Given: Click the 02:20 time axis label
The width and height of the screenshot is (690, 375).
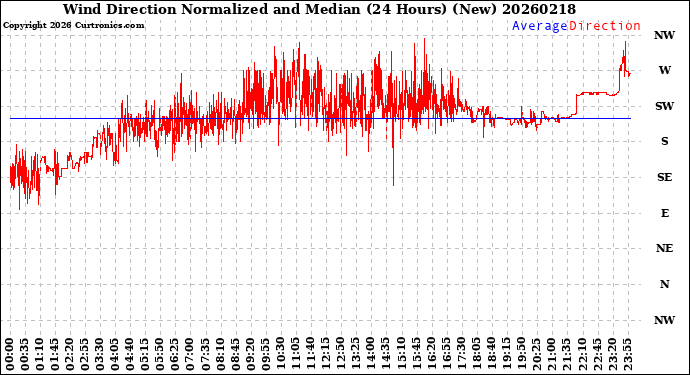Looking at the screenshot, I should [x=70, y=355].
